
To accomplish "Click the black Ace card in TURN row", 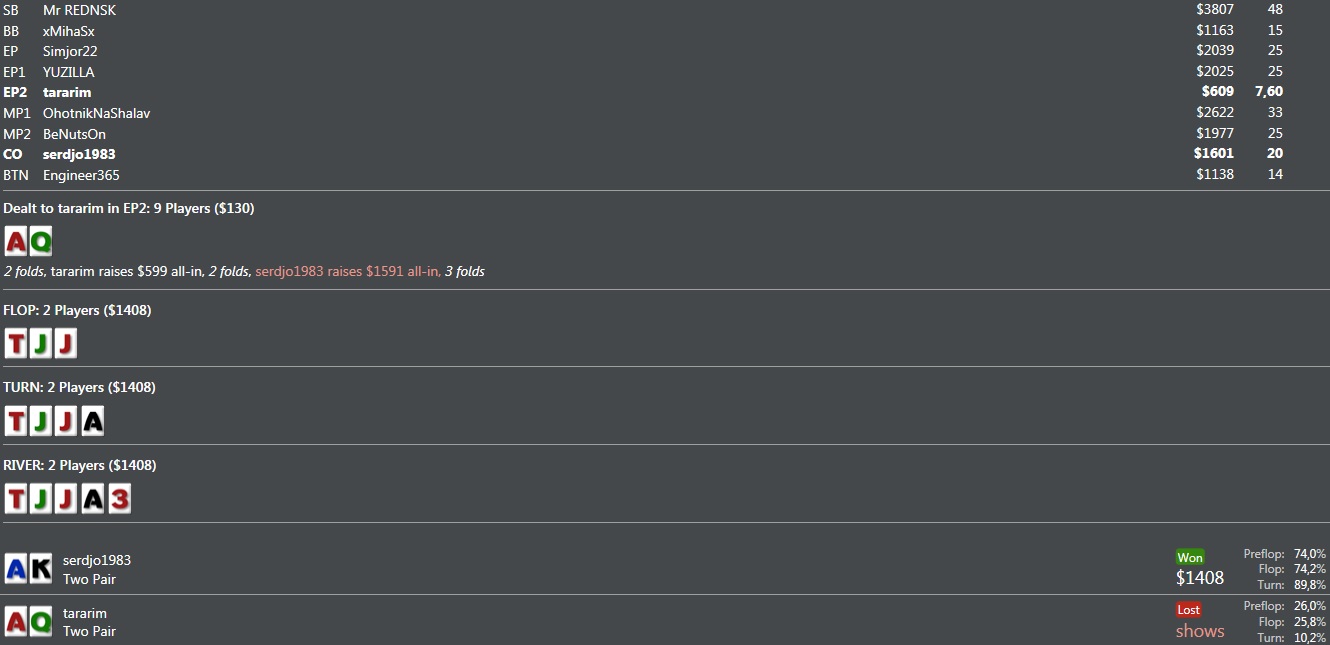I will pos(92,421).
